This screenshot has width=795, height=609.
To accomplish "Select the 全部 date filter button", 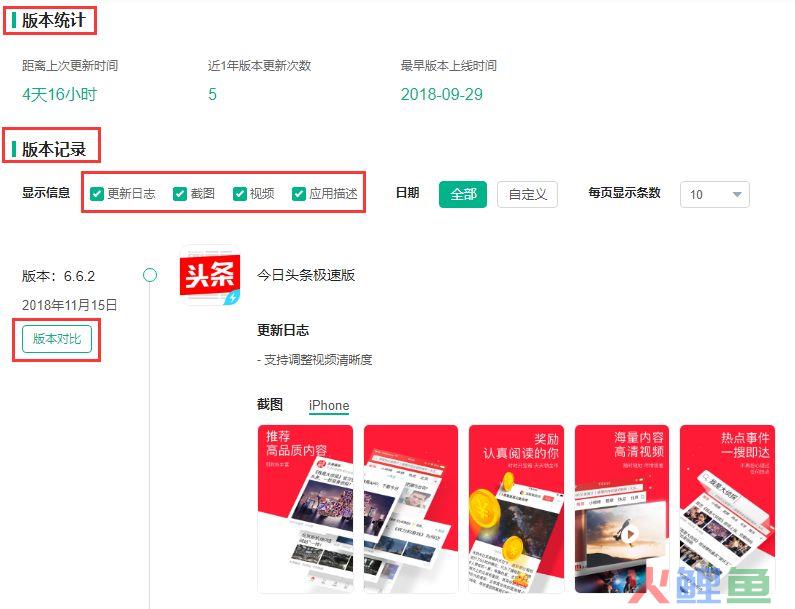I will tap(463, 194).
